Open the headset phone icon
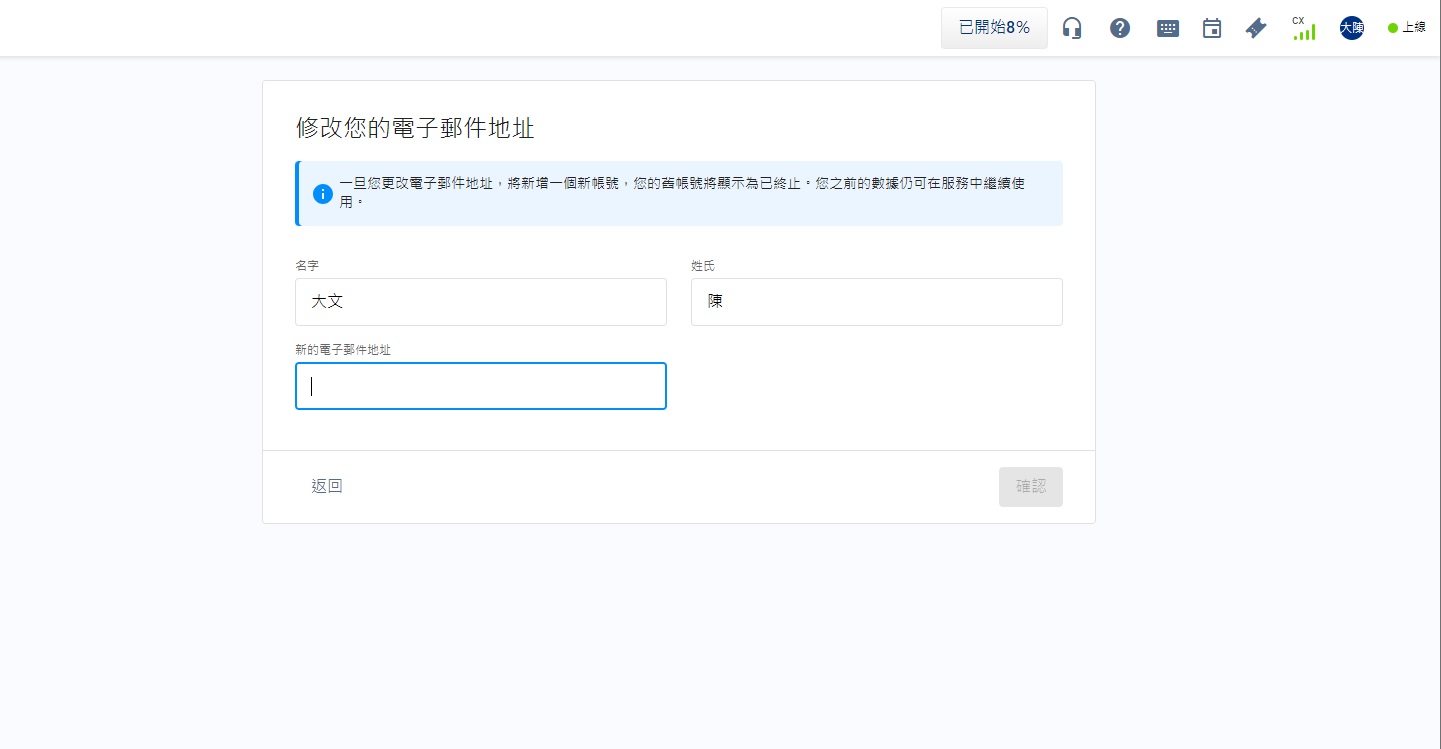This screenshot has height=749, width=1441. click(x=1072, y=28)
